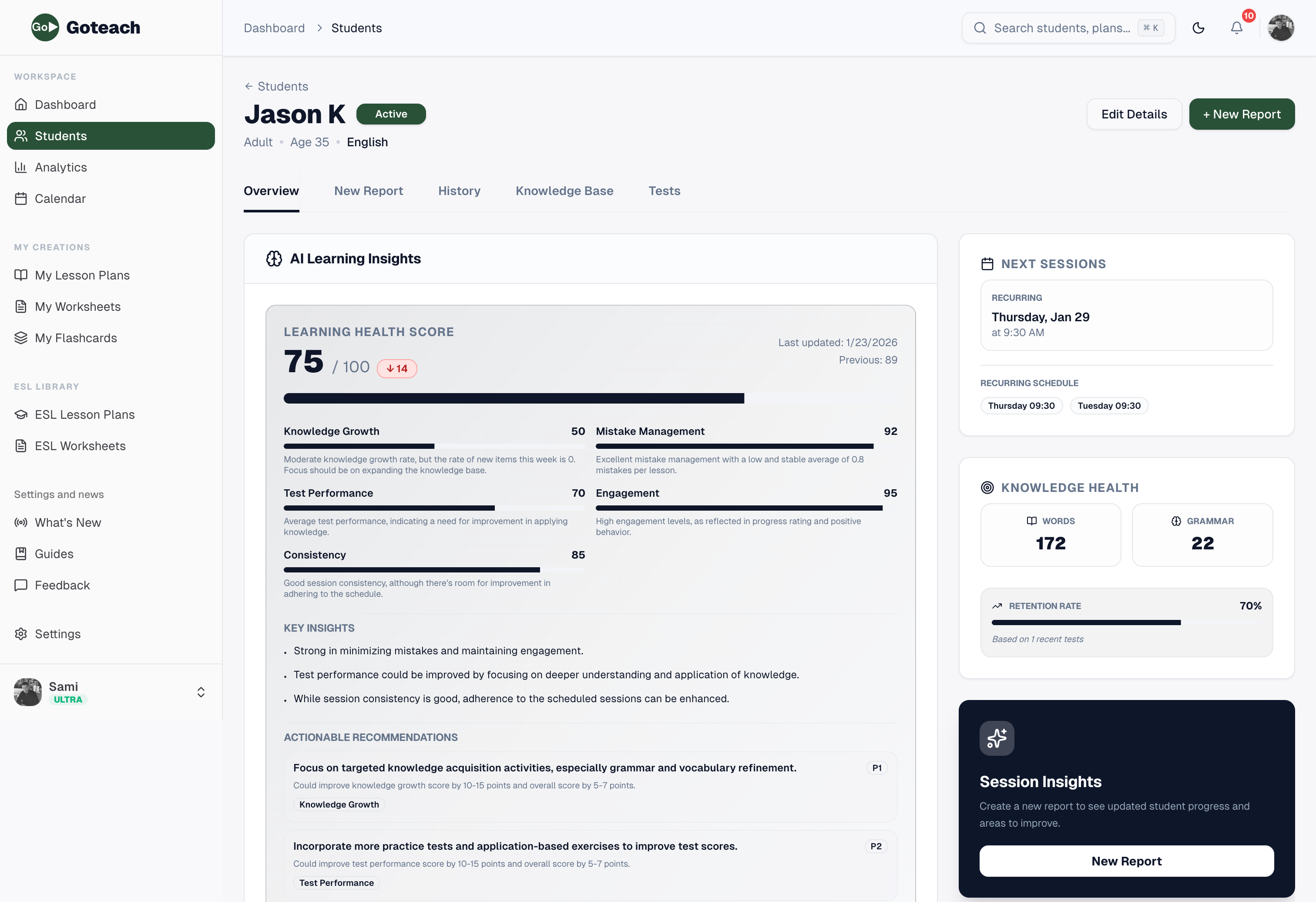Click the back arrow to Students

(x=248, y=86)
